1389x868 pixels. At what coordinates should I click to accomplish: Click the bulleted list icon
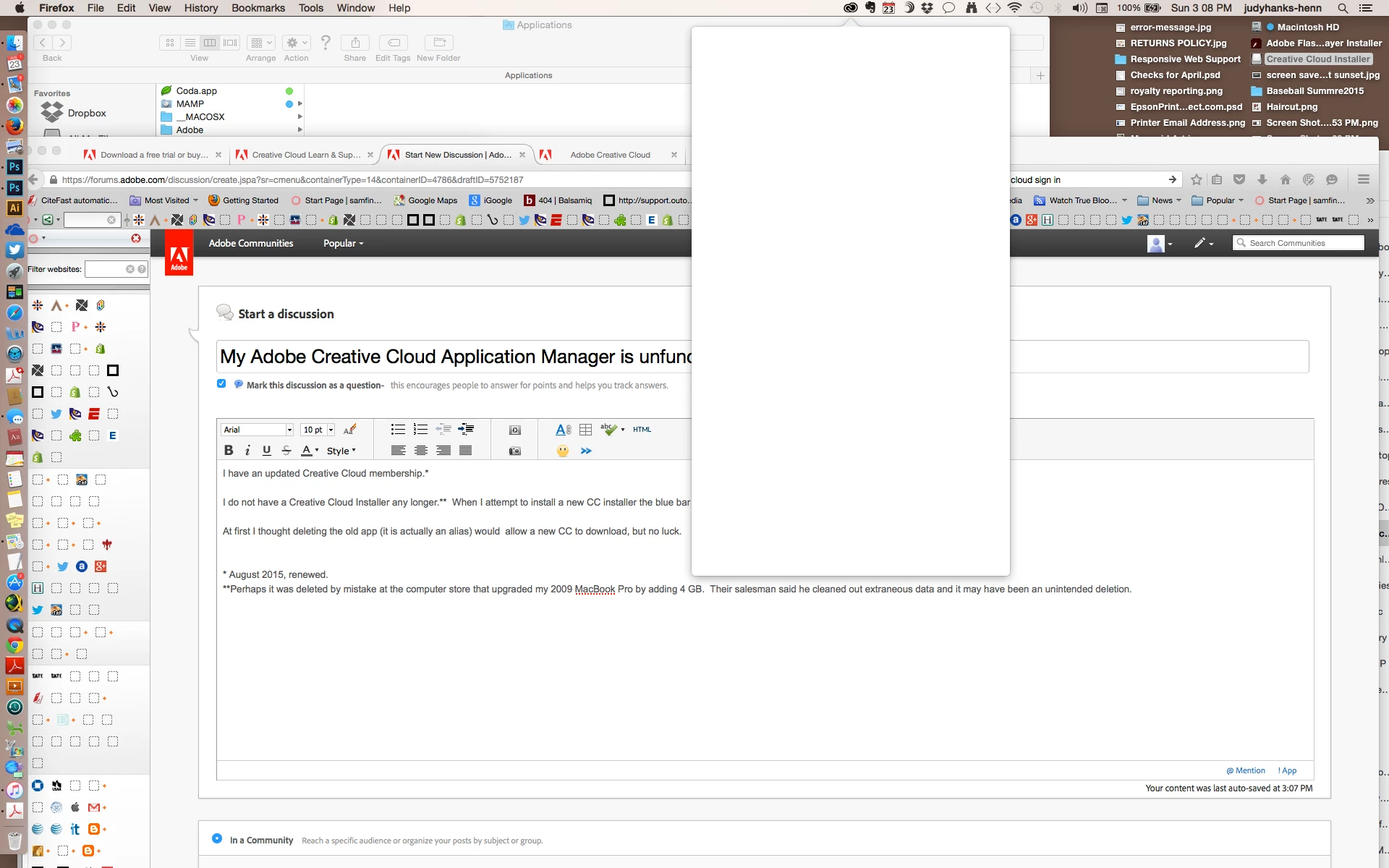398,430
